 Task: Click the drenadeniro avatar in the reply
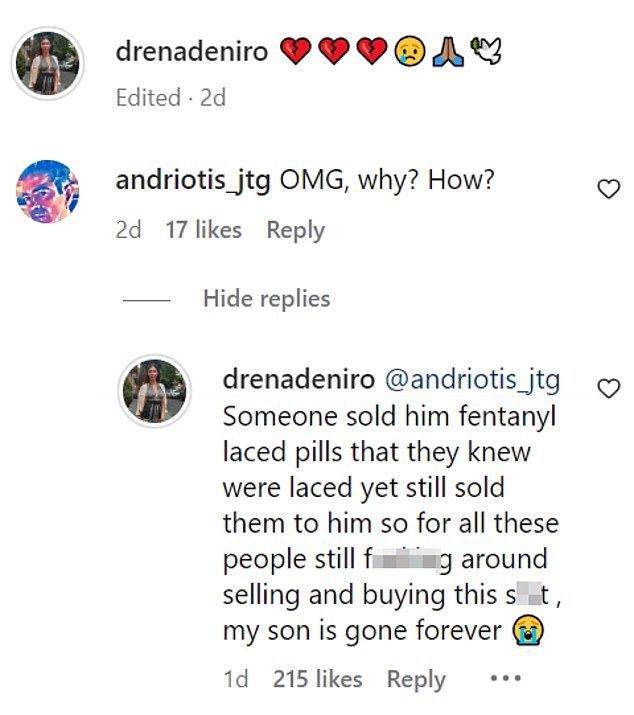[155, 390]
